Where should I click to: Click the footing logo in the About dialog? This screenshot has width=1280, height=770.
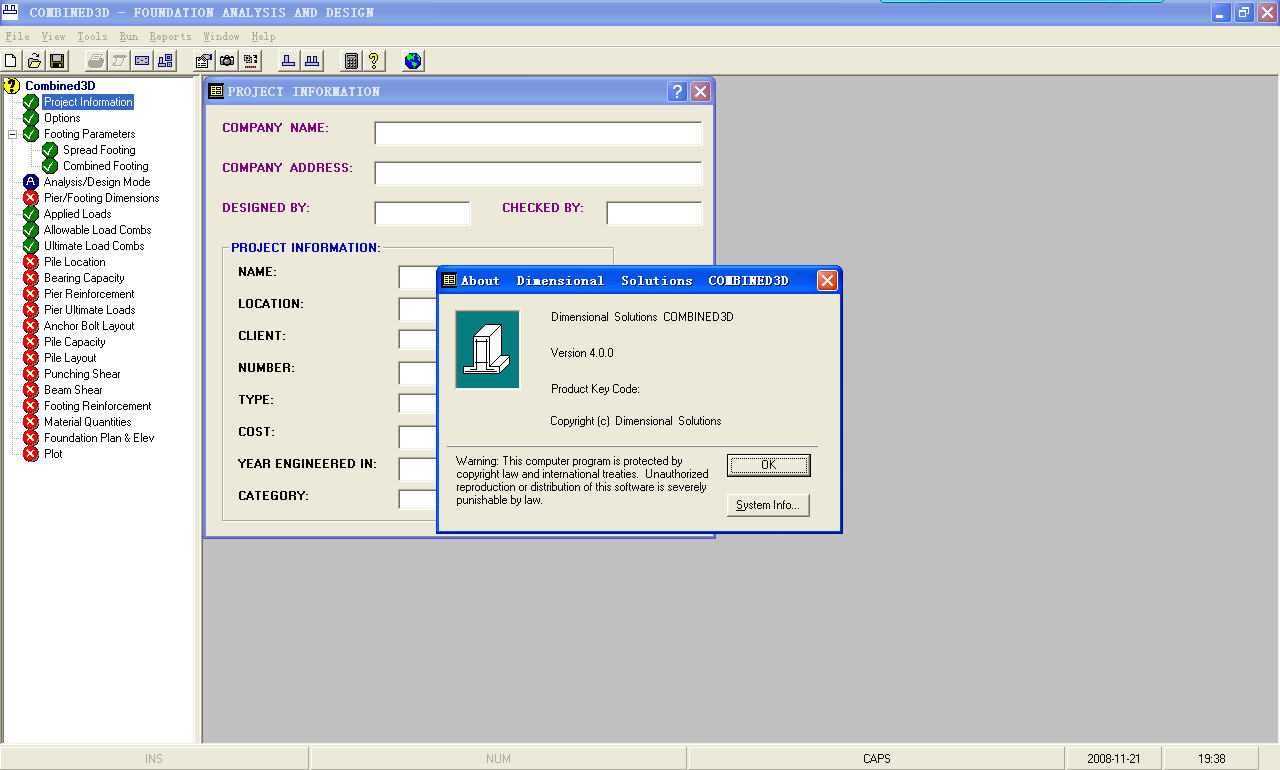tap(487, 349)
